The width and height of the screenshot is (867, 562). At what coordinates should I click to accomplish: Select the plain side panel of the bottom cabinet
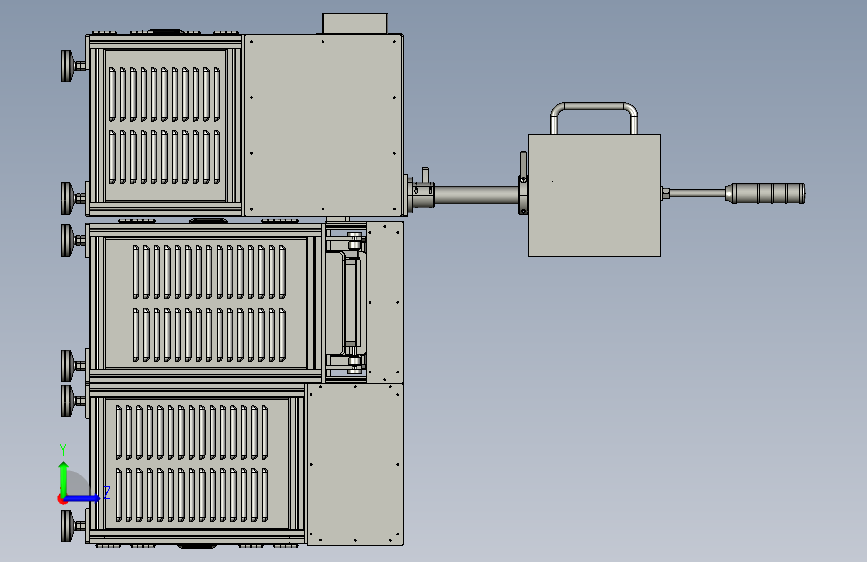[355, 464]
